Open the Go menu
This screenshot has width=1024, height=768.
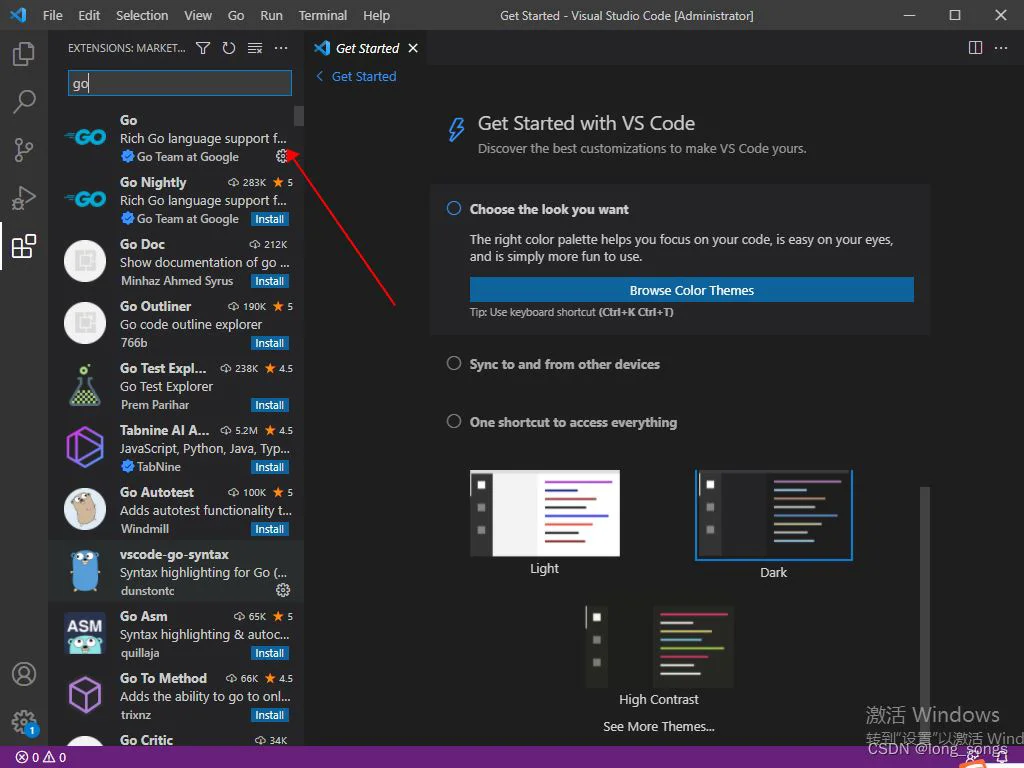[236, 15]
